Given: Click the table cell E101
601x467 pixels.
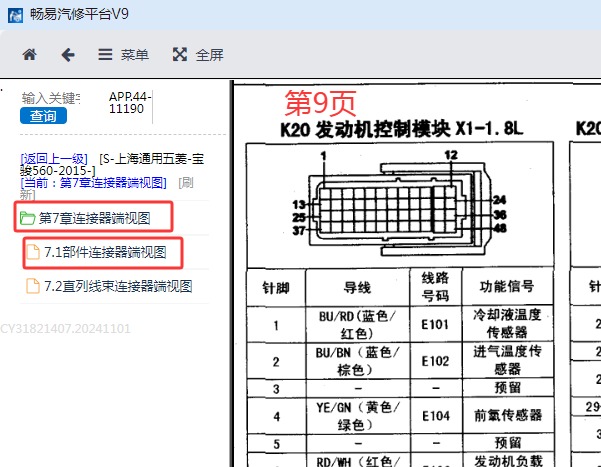Looking at the screenshot, I should point(435,325).
